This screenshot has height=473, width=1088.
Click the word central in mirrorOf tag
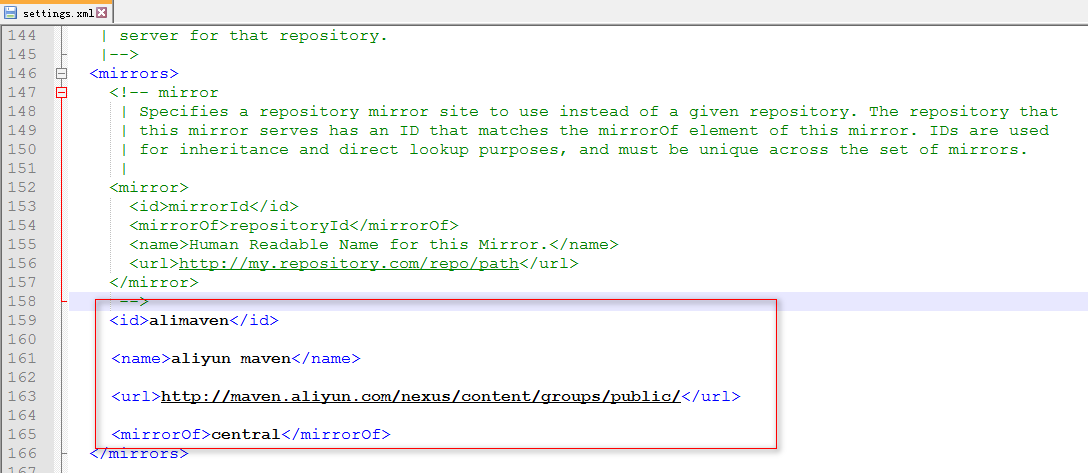click(x=245, y=435)
